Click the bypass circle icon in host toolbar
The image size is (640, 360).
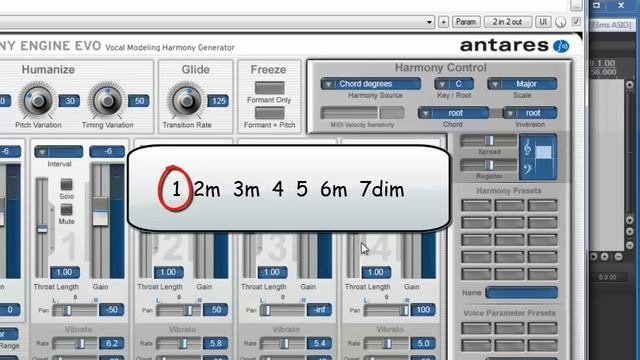click(x=561, y=22)
